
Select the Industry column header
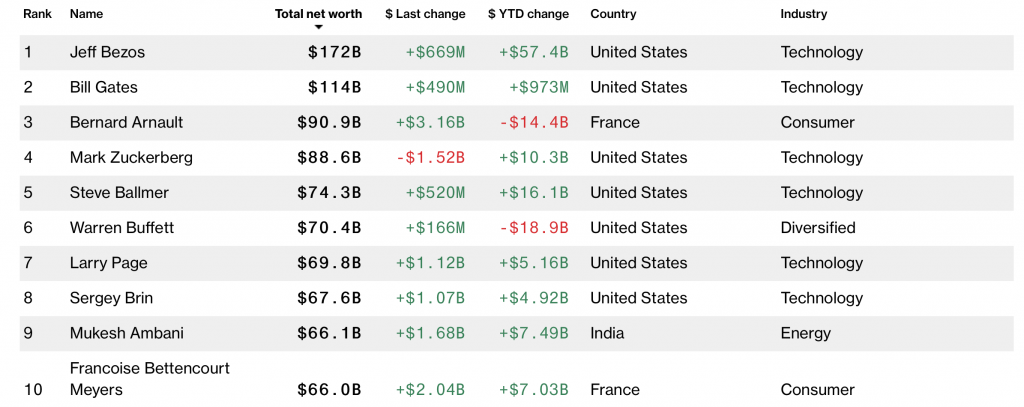[804, 14]
